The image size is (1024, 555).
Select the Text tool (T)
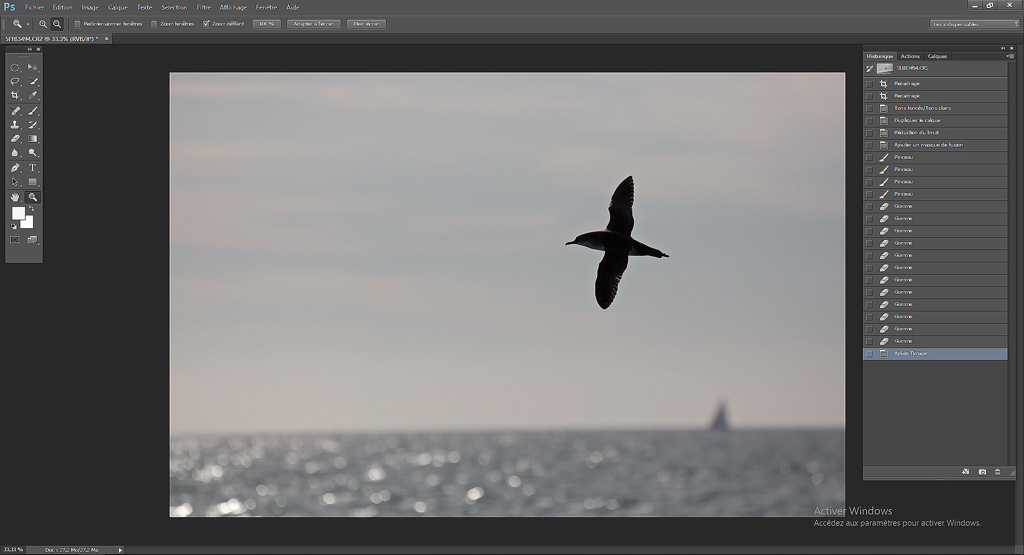coord(33,168)
